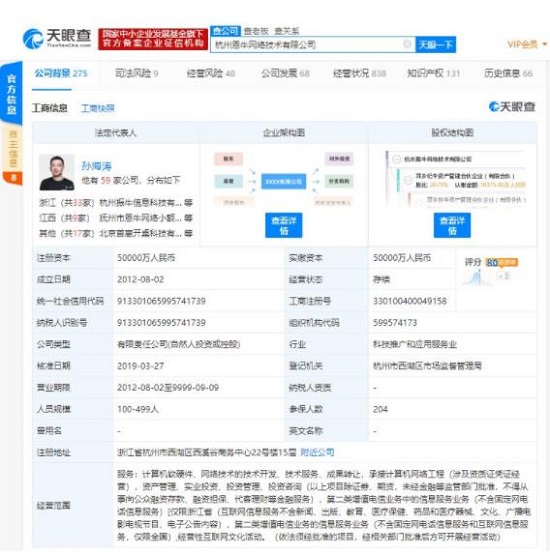Open the 知识产权 tab
550x554 pixels.
point(433,73)
